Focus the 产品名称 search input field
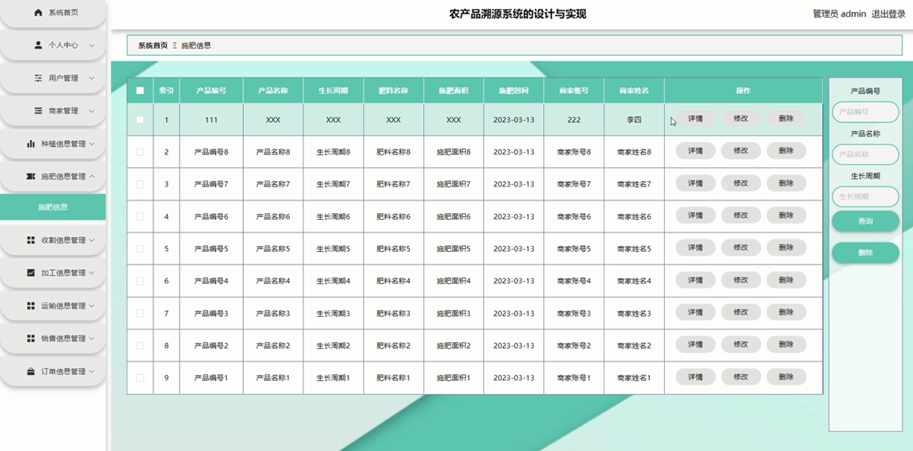This screenshot has height=451, width=913. point(865,154)
